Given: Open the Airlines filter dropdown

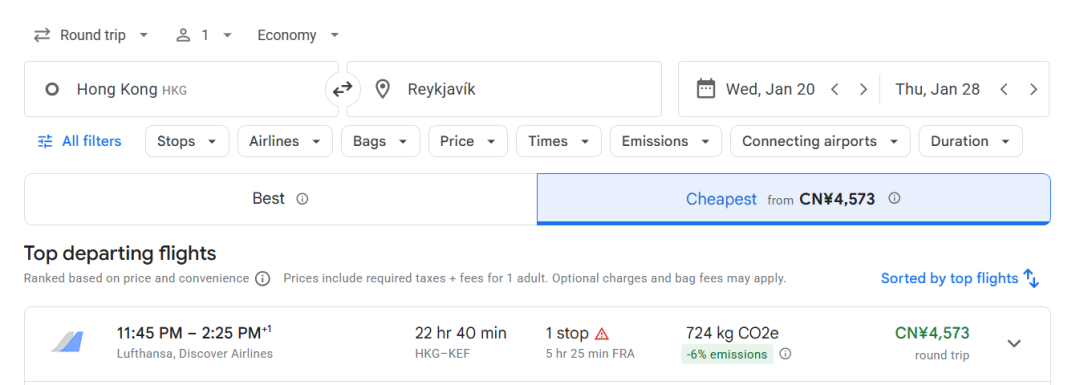Looking at the screenshot, I should pos(285,141).
